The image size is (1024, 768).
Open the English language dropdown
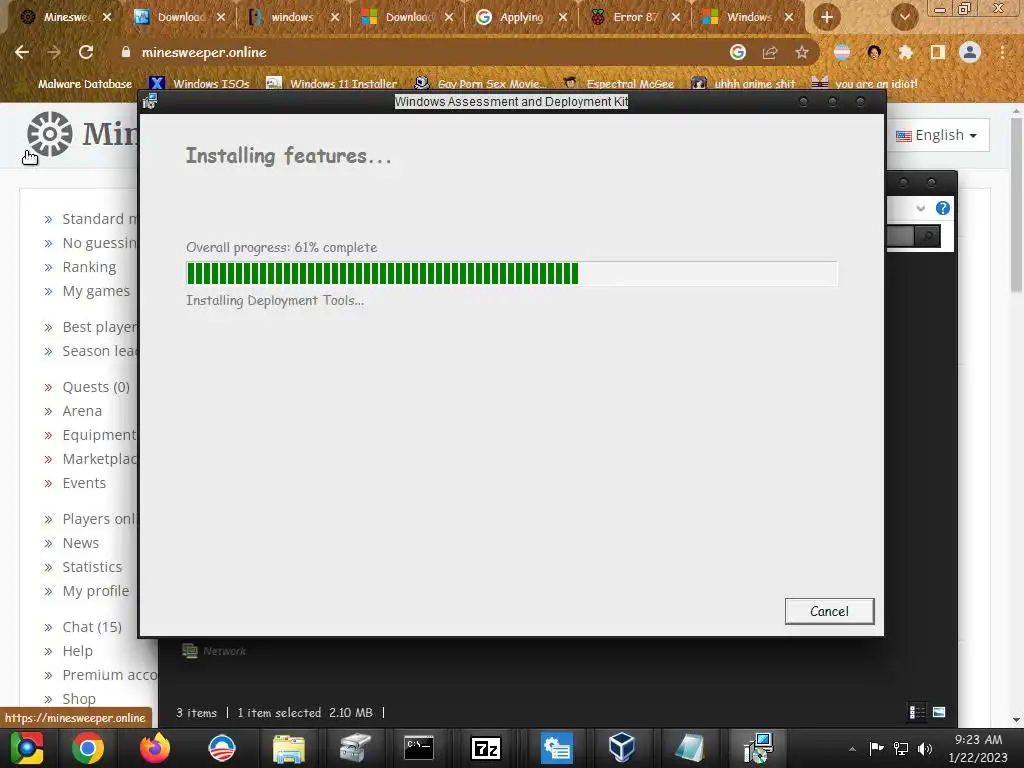[936, 135]
